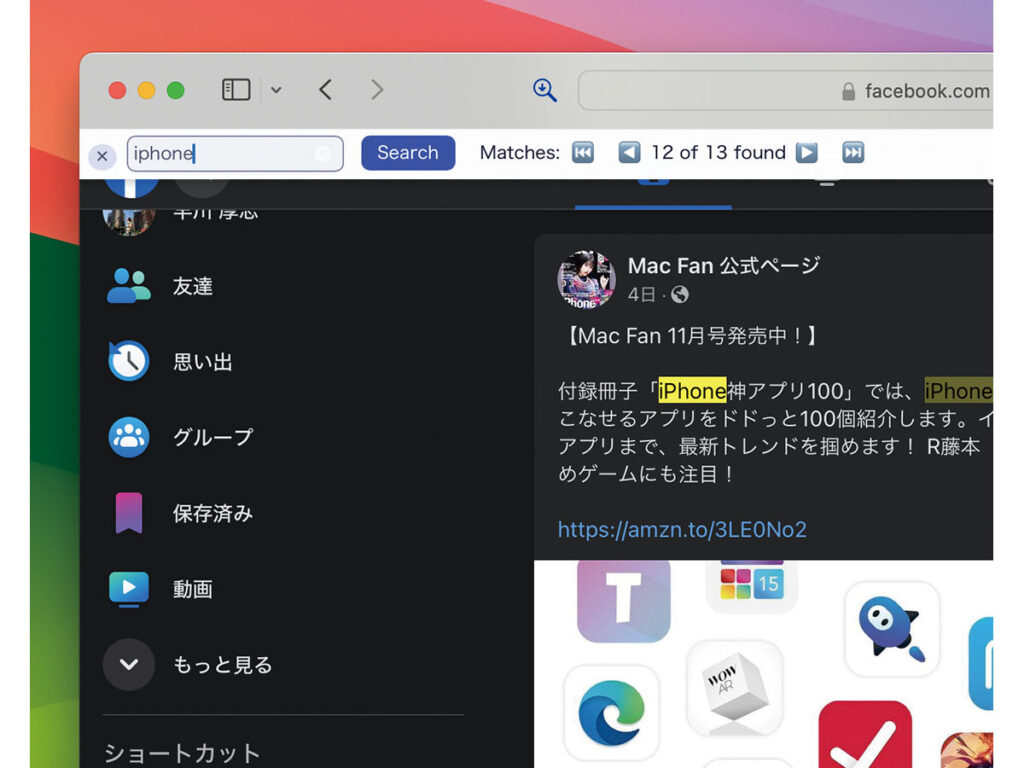Click the purple T app icon in image
The image size is (1024, 768).
click(624, 600)
